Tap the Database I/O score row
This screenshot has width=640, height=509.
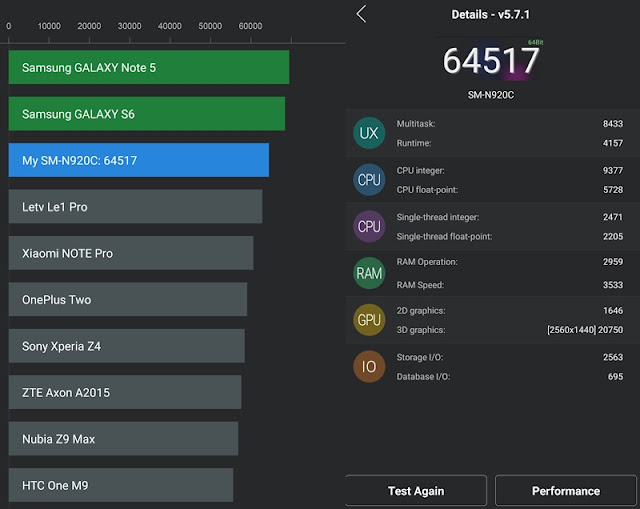(510, 376)
